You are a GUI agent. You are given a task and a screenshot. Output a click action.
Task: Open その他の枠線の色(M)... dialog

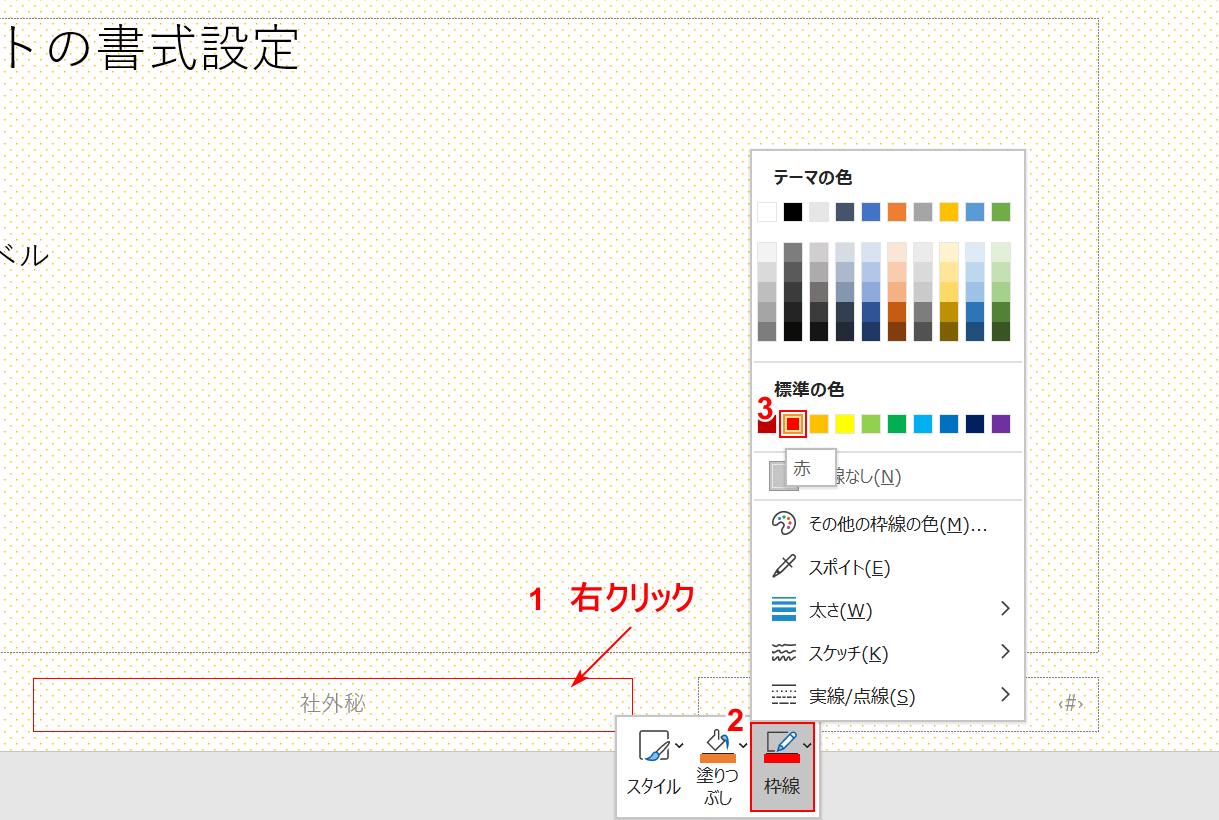pyautogui.click(x=890, y=524)
